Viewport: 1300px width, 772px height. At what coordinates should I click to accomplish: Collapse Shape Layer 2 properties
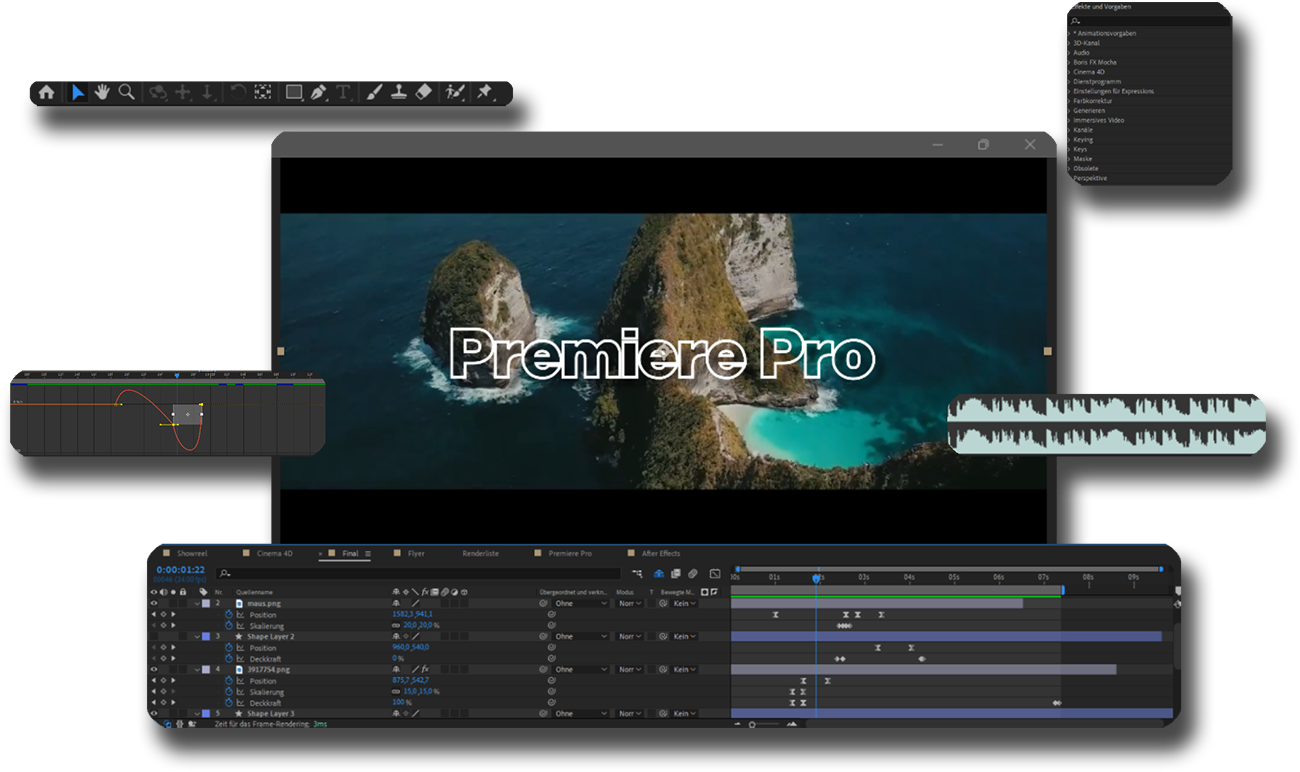coord(197,636)
